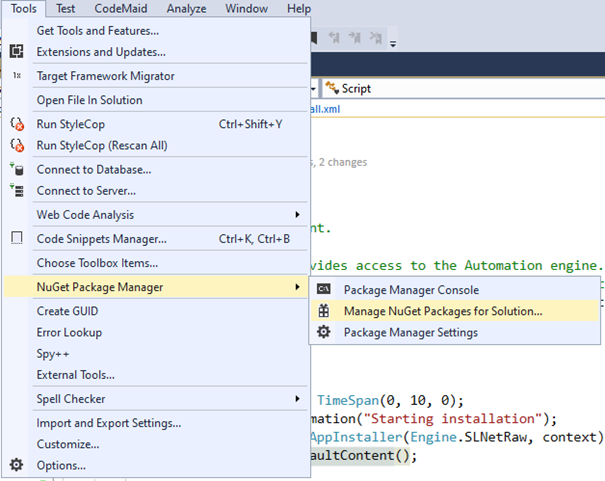The width and height of the screenshot is (605, 481).
Task: Click the "Starting installation" string in code
Action: pos(453,419)
